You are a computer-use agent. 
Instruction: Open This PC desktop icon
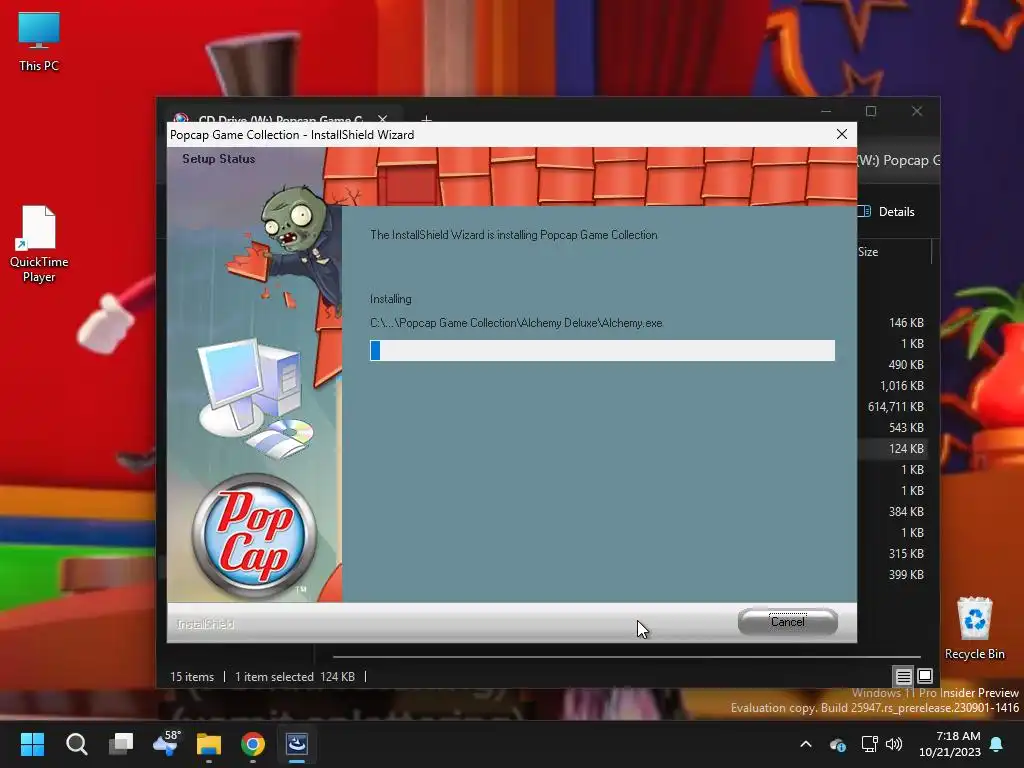pyautogui.click(x=39, y=42)
